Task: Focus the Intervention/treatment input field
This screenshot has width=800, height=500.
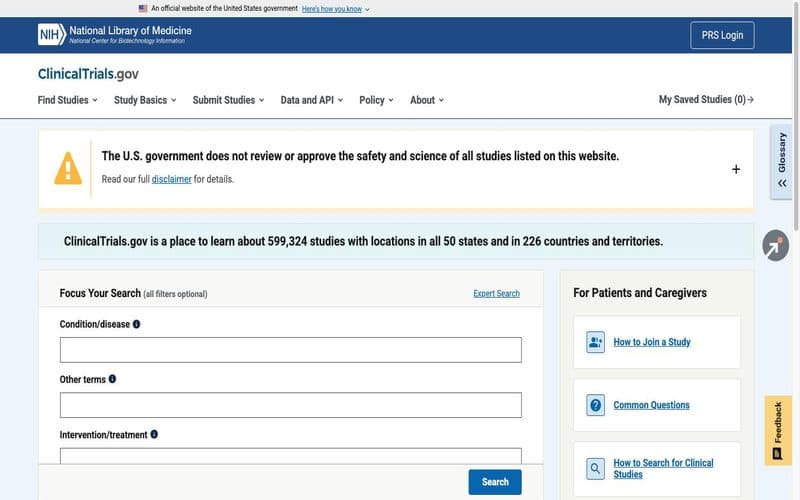Action: tap(291, 456)
